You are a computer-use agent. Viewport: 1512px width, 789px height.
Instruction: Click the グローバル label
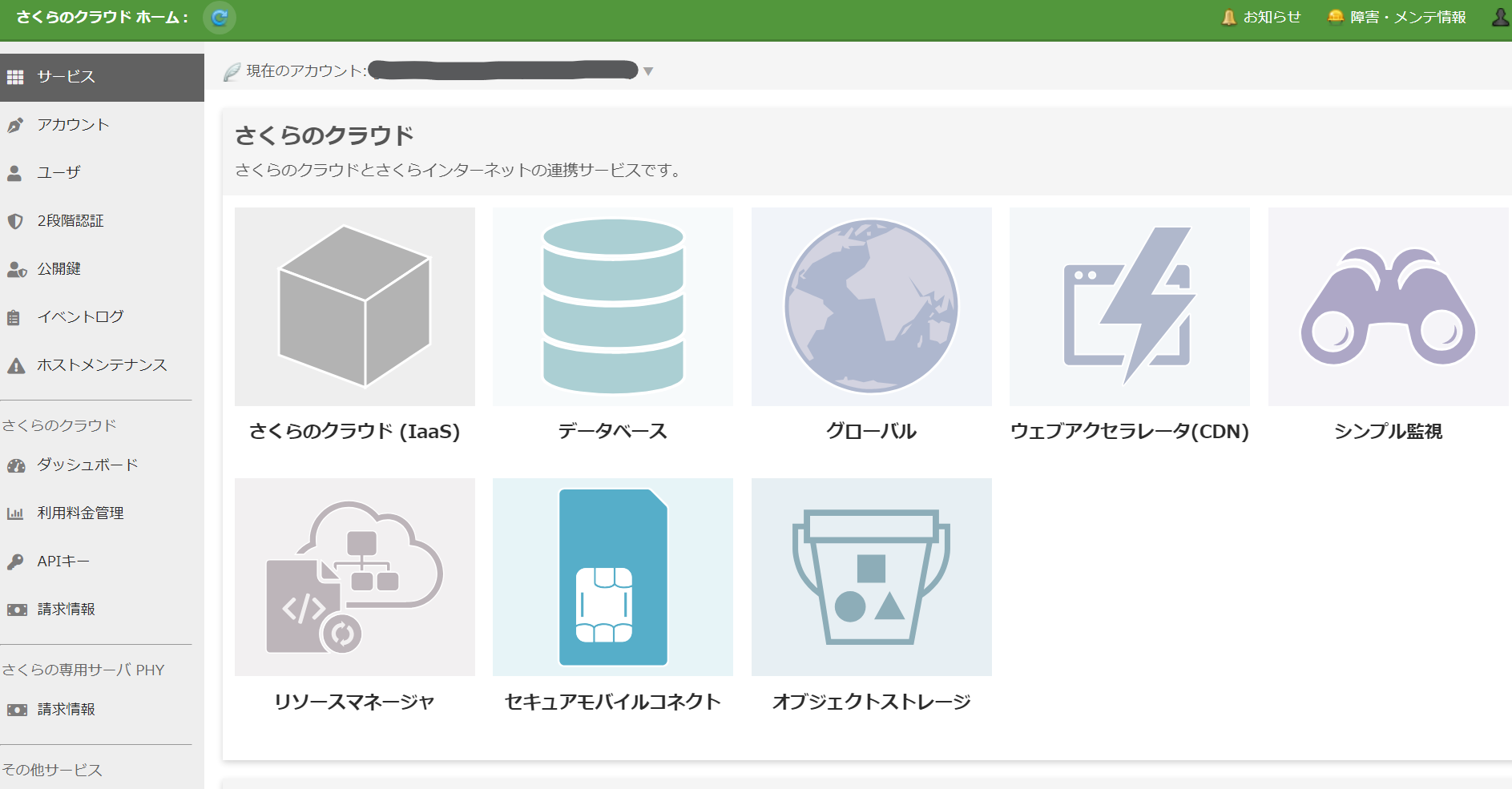(x=872, y=432)
